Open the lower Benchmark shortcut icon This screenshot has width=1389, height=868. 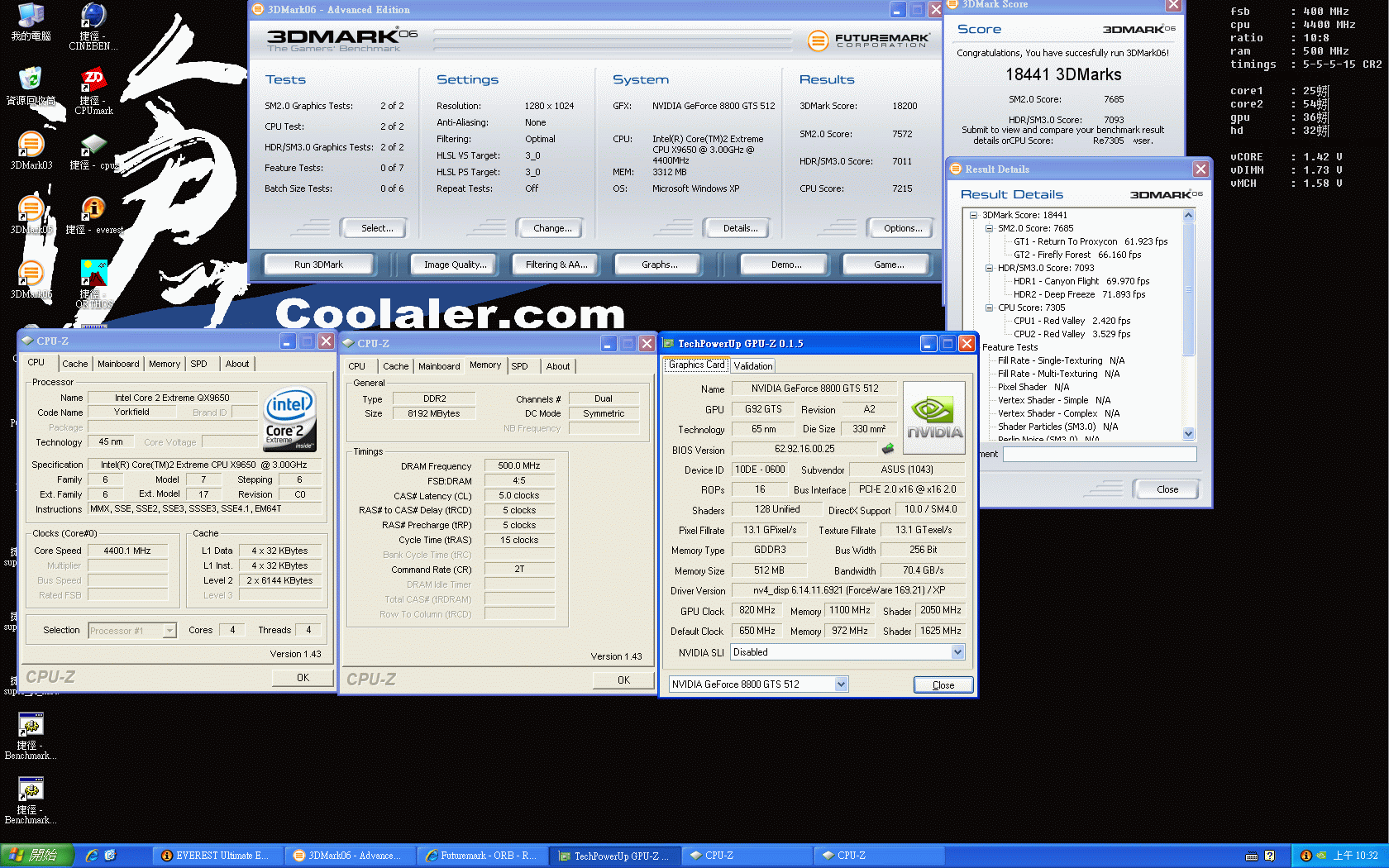coord(31,801)
